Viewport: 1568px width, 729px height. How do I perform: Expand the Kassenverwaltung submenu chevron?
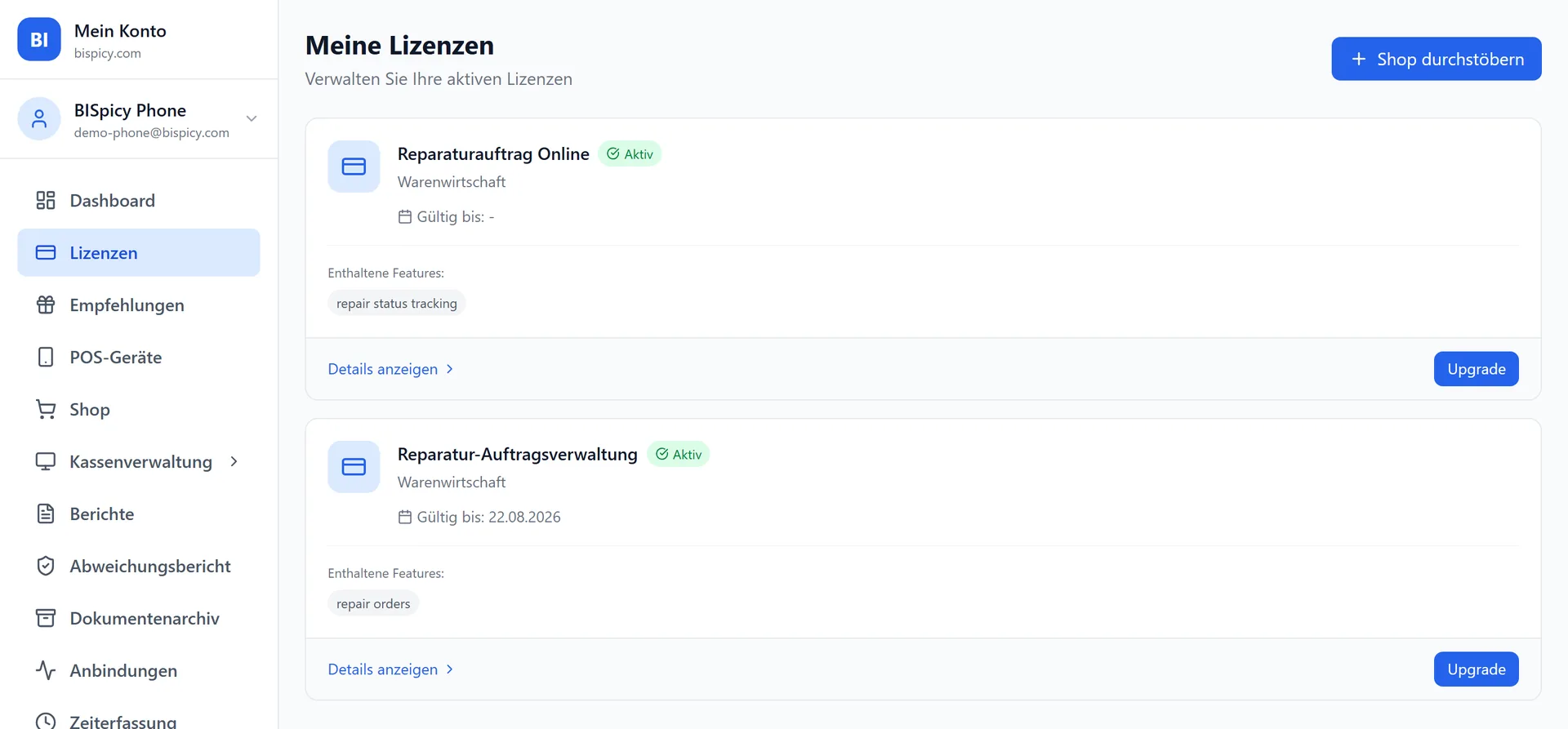[x=234, y=462]
